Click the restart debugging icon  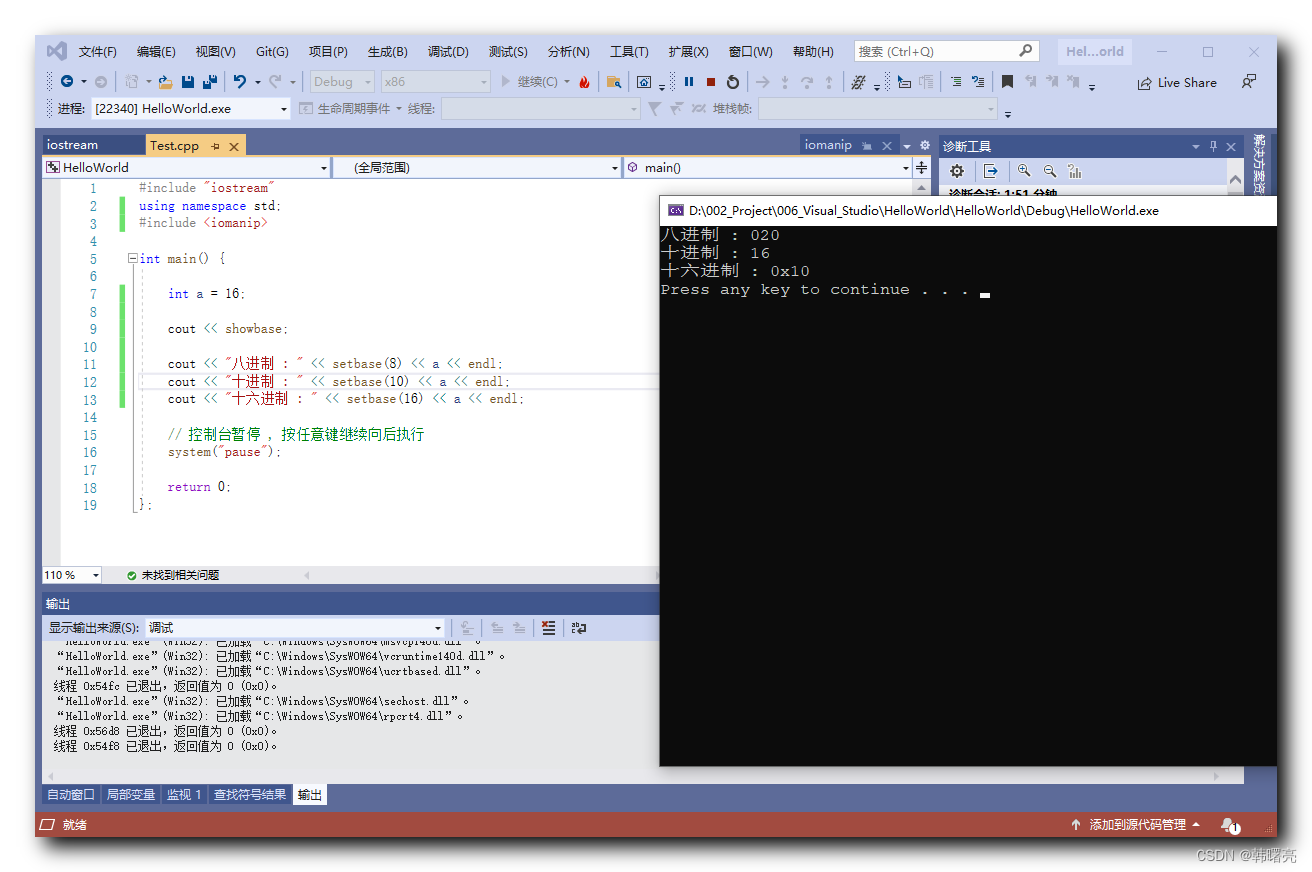[x=732, y=82]
